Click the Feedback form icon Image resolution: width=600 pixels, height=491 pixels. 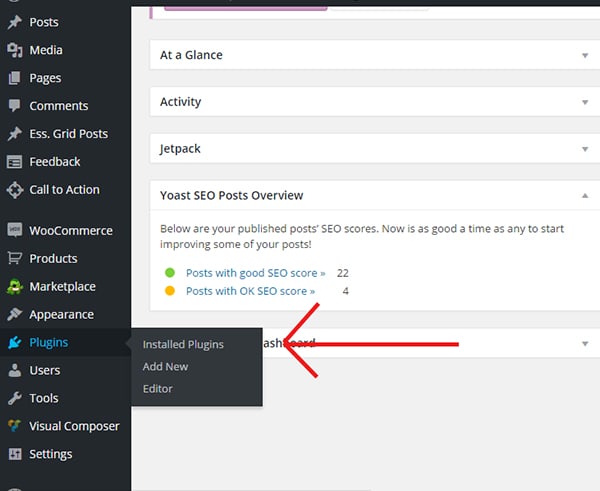pos(15,162)
